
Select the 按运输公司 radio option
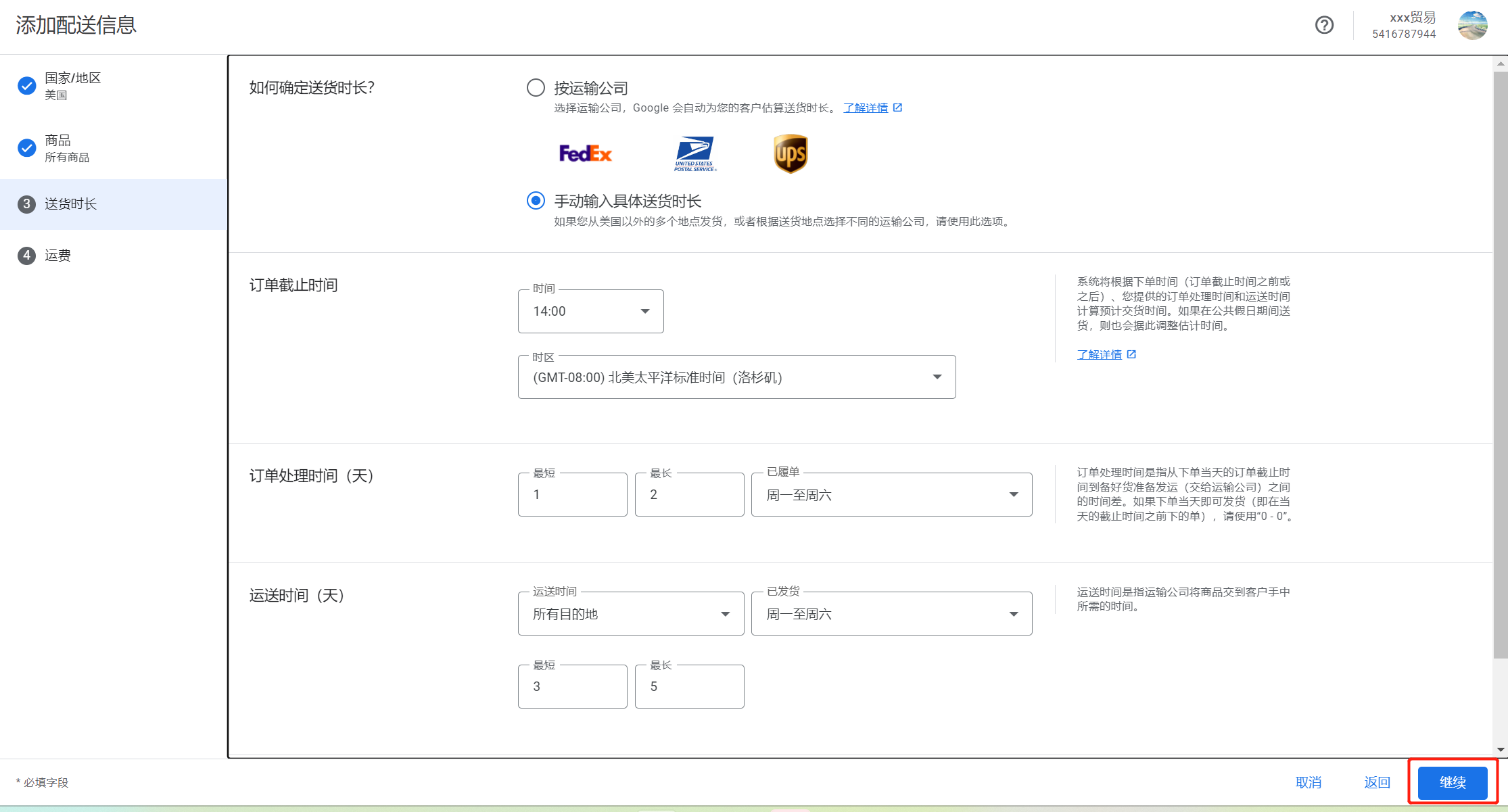pyautogui.click(x=536, y=88)
